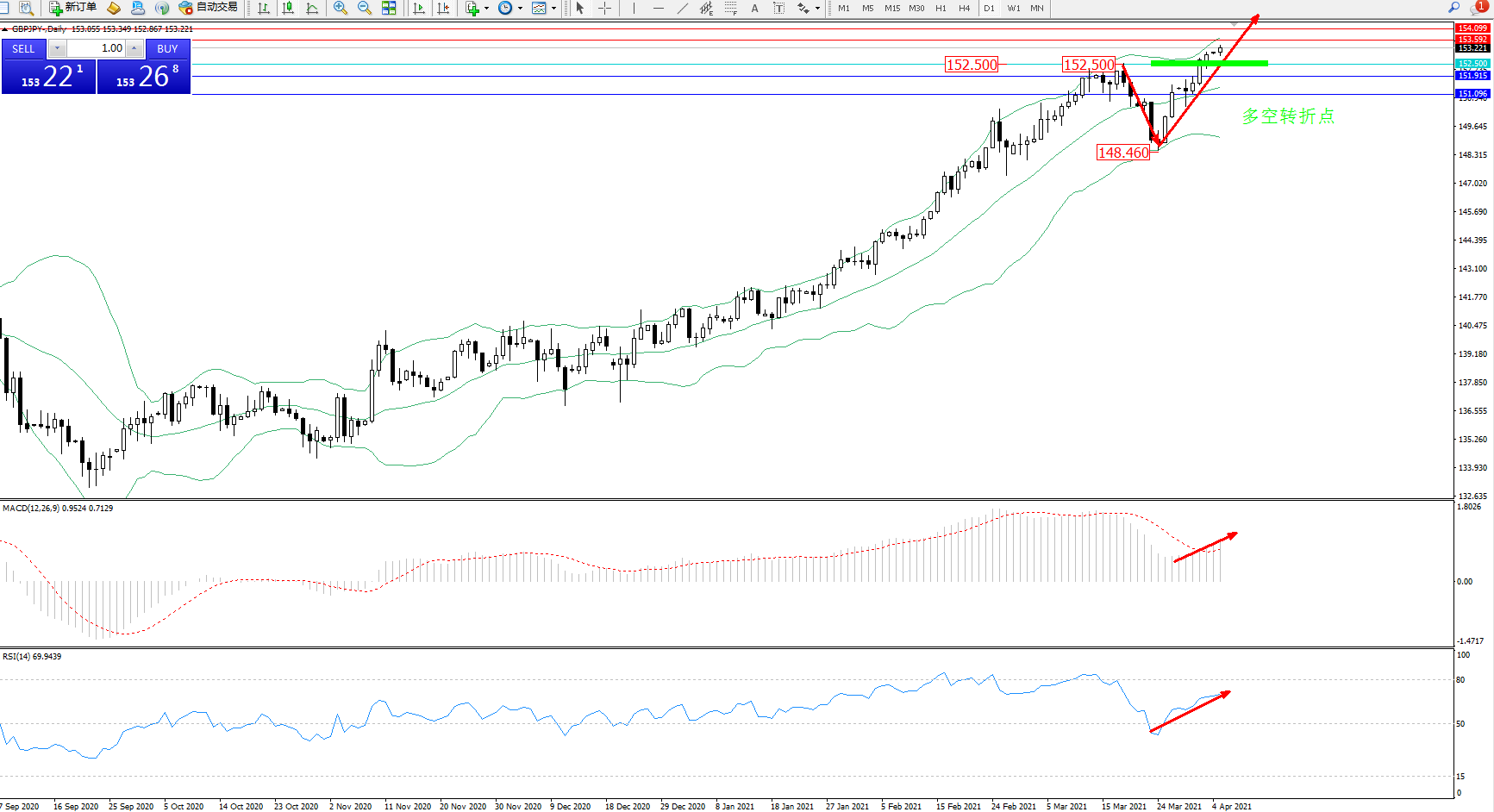Expand the periodicity clock dropdown arrow
Viewport: 1494px width, 812px height.
520,9
